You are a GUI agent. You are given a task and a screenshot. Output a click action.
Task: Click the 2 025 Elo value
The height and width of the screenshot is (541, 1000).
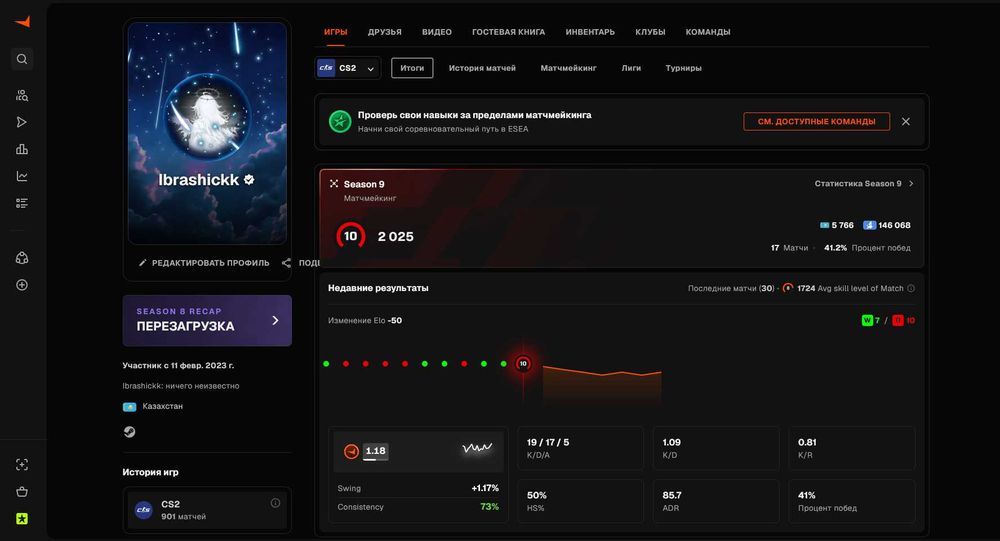(395, 237)
